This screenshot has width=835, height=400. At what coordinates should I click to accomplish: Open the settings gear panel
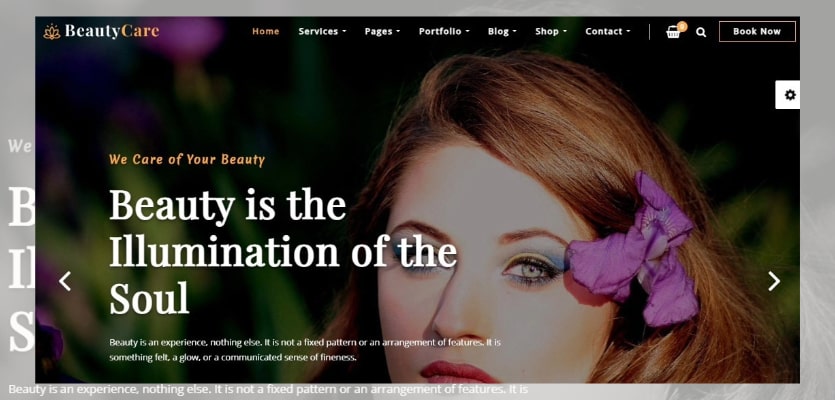click(790, 95)
